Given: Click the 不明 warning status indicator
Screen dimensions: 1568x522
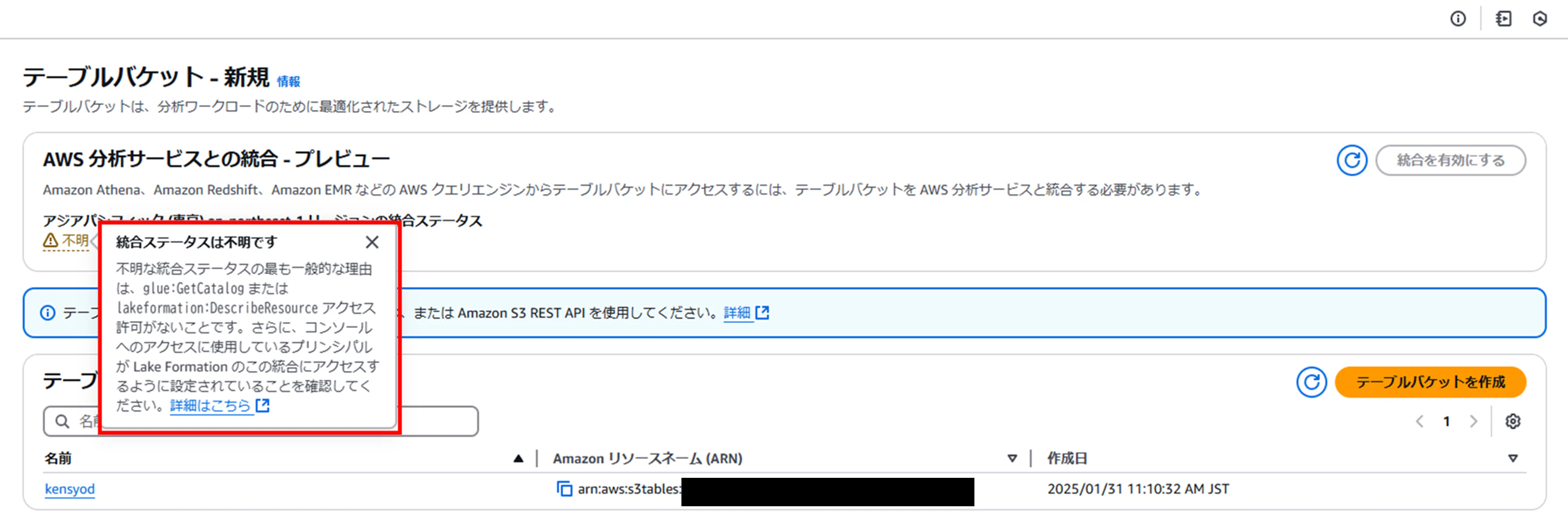Looking at the screenshot, I should [67, 241].
